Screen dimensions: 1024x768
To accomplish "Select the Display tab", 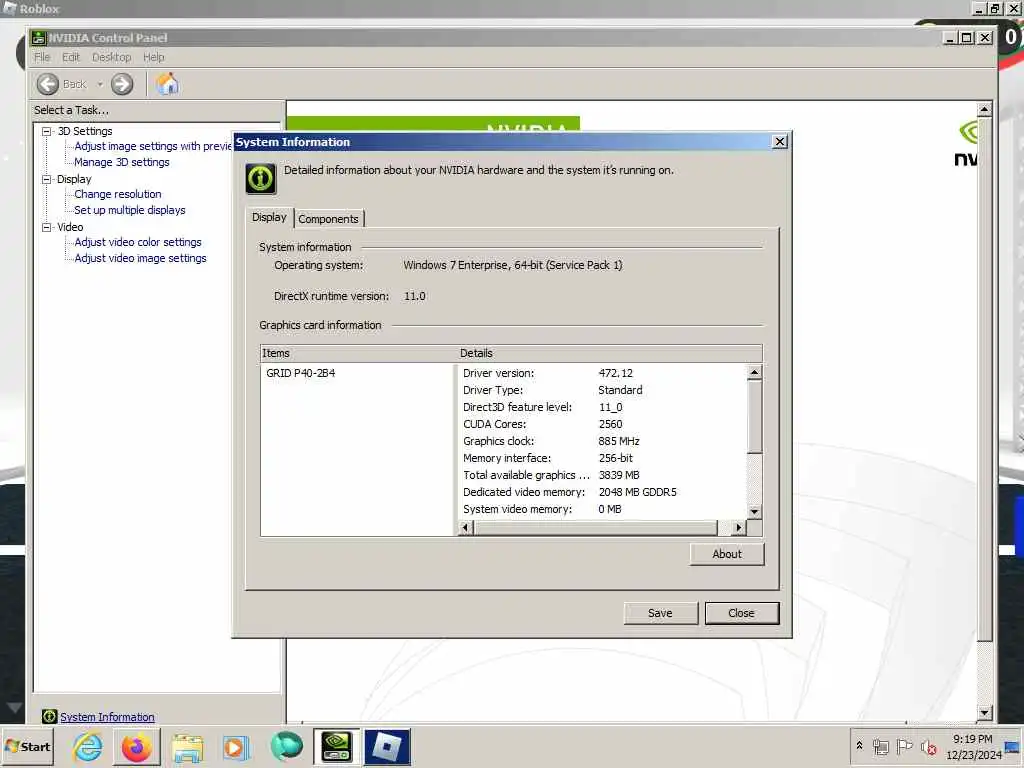I will pyautogui.click(x=269, y=217).
